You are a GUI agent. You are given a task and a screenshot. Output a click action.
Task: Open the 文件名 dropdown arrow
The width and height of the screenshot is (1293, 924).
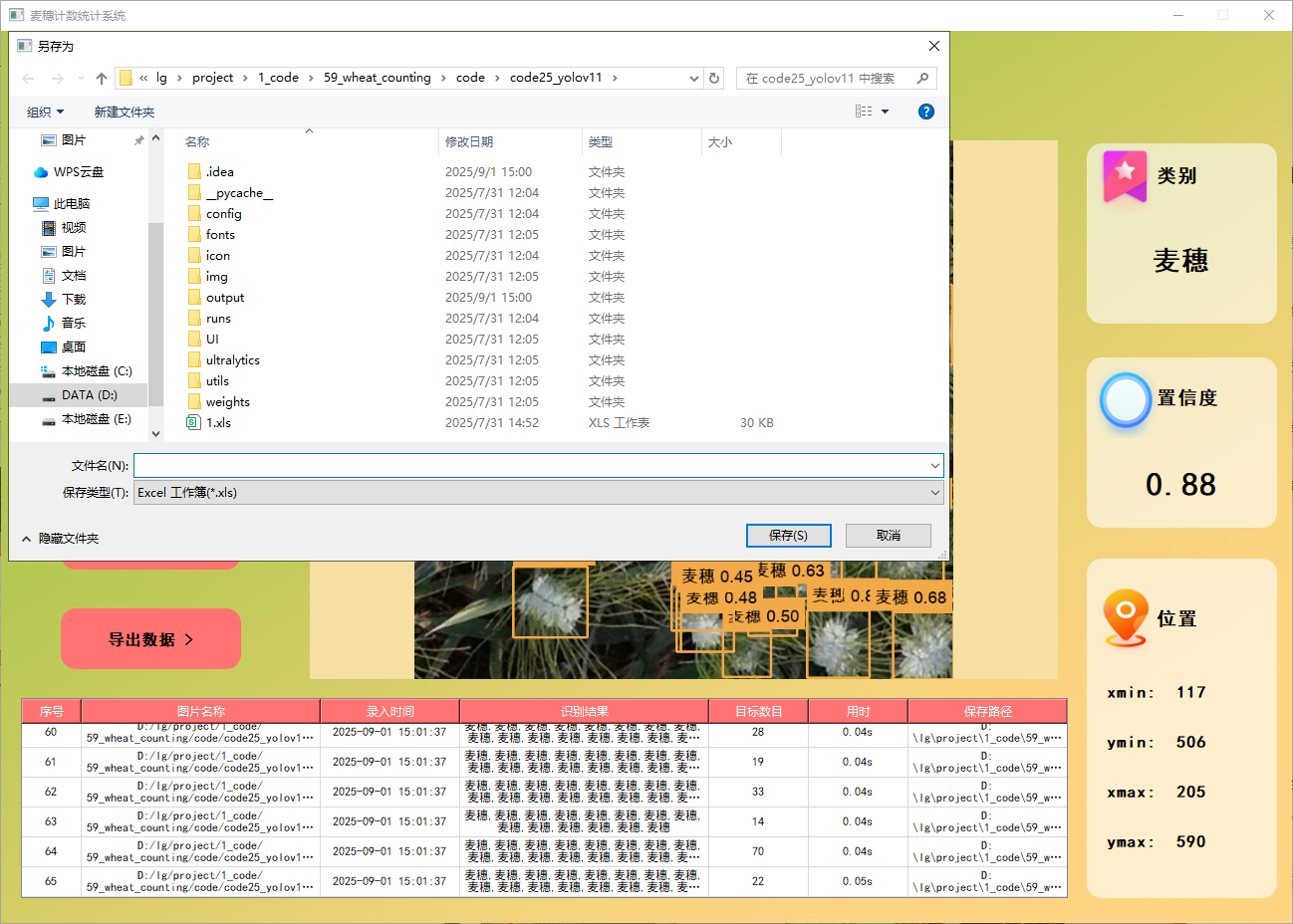click(935, 465)
